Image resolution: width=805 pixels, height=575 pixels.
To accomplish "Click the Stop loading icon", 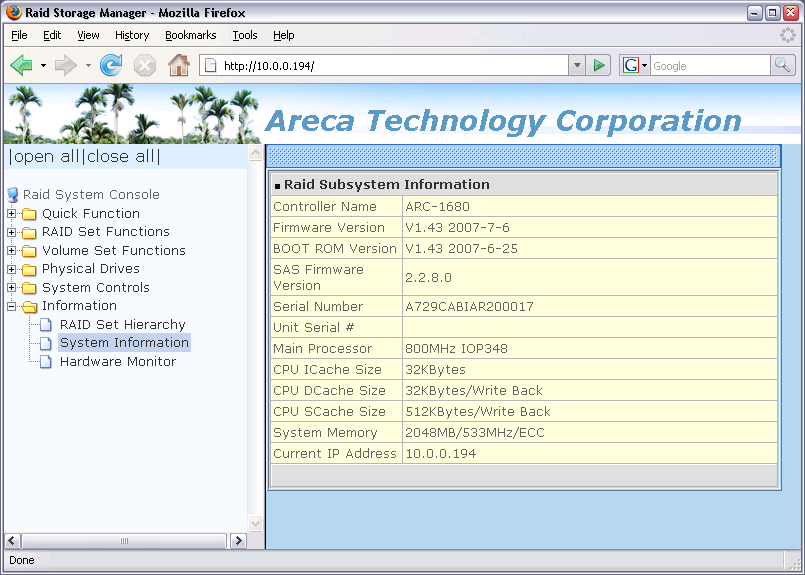I will 145,66.
